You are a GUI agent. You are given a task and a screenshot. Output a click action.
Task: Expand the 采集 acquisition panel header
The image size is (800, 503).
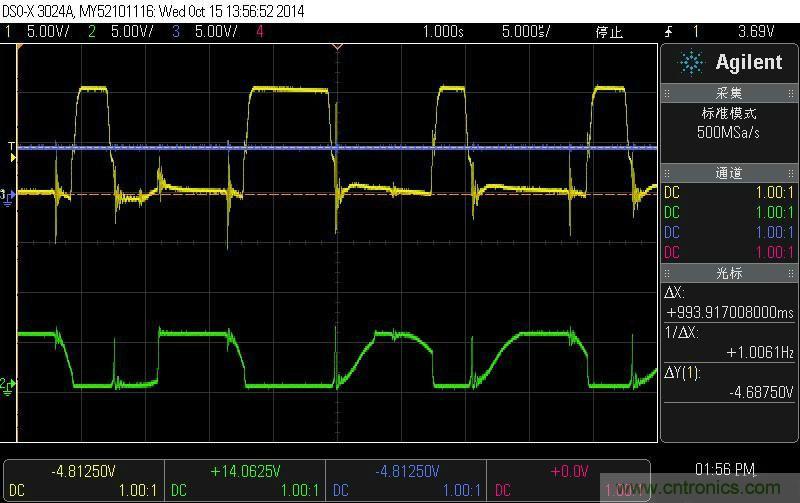[x=728, y=93]
